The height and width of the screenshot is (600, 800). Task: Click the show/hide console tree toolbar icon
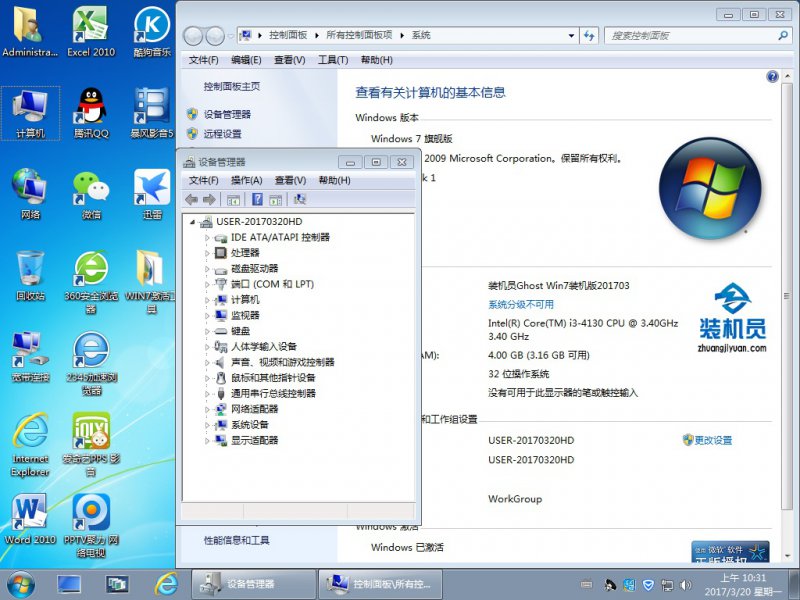[x=233, y=199]
